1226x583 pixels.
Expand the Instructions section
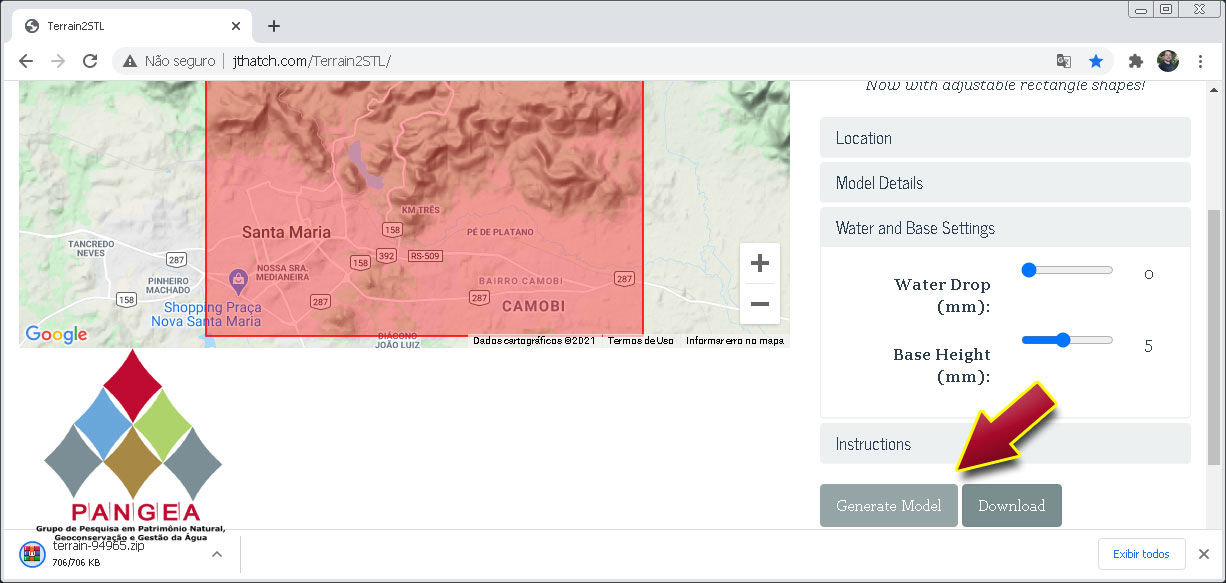(1005, 444)
